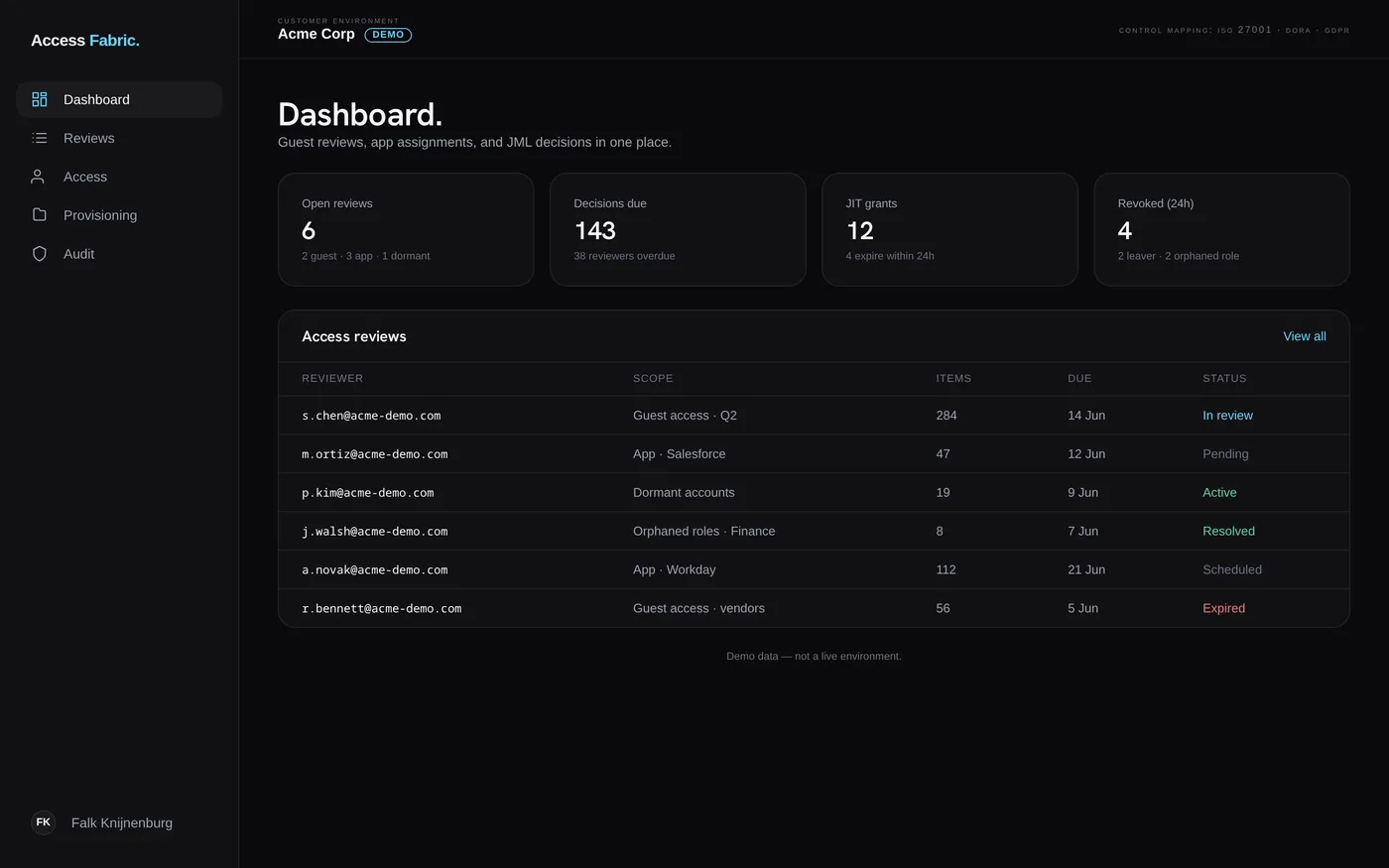Click the App · Workday scope
The image size is (1389, 868).
tap(675, 570)
